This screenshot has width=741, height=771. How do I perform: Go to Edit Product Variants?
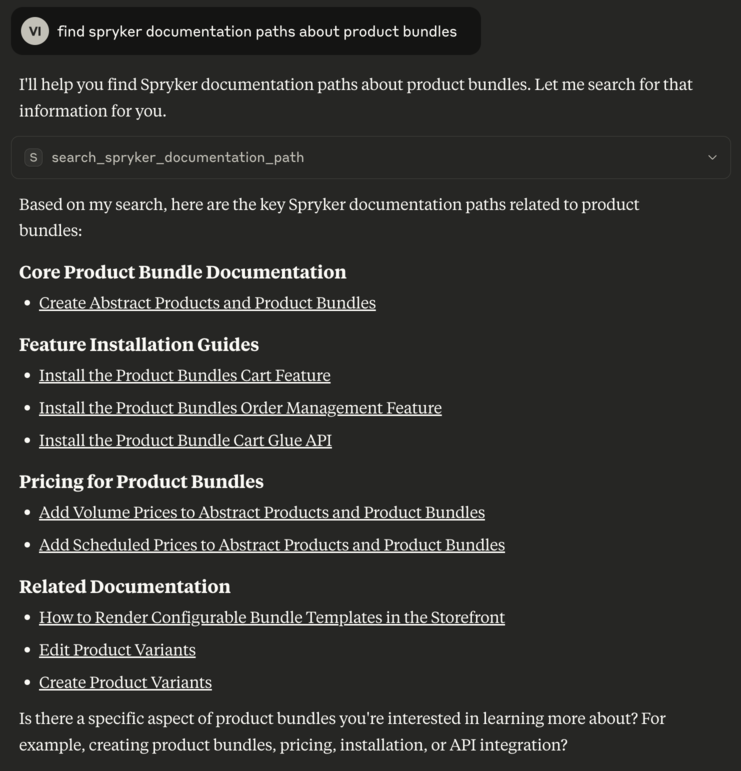pos(117,650)
